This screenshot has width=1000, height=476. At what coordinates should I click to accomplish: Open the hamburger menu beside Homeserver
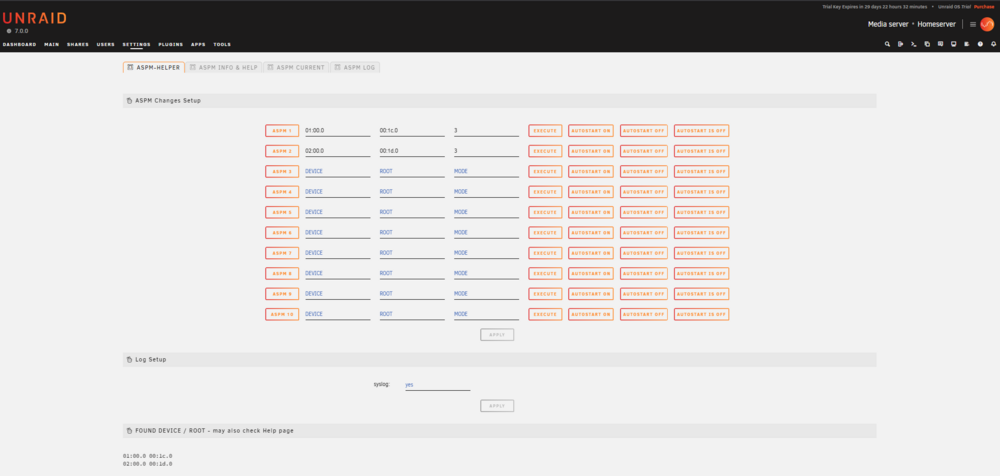coord(973,24)
